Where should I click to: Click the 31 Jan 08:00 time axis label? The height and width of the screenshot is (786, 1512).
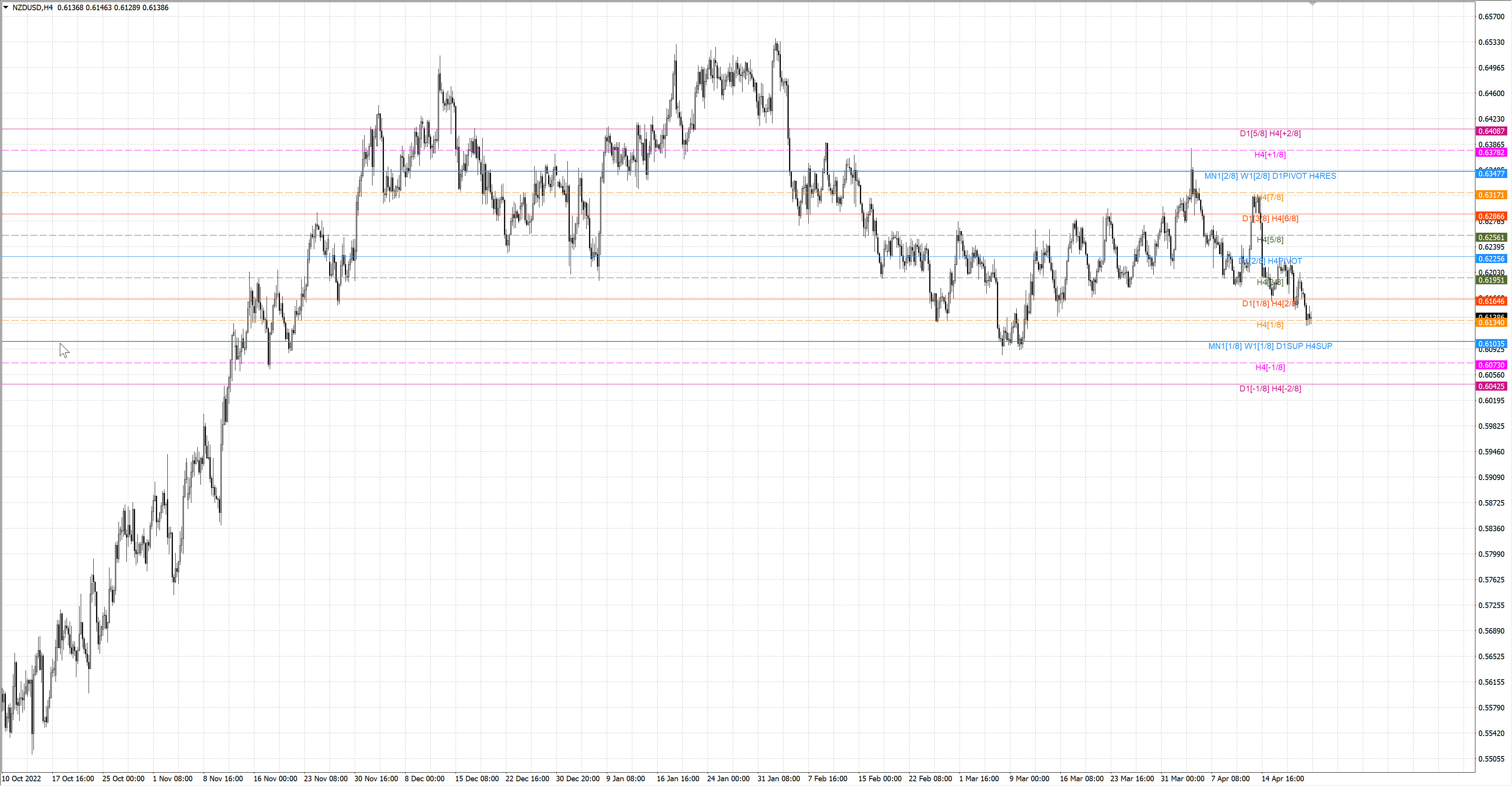778,779
